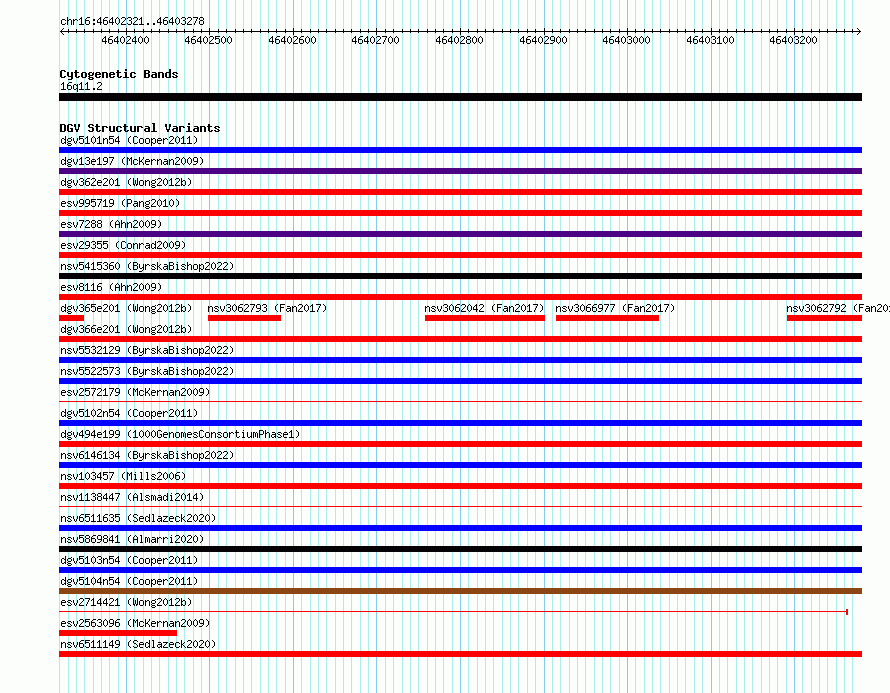Viewport: 890px width, 693px height.
Task: Click the dgv5101n54 (Cooper2011) variant label
Action: pos(129,140)
